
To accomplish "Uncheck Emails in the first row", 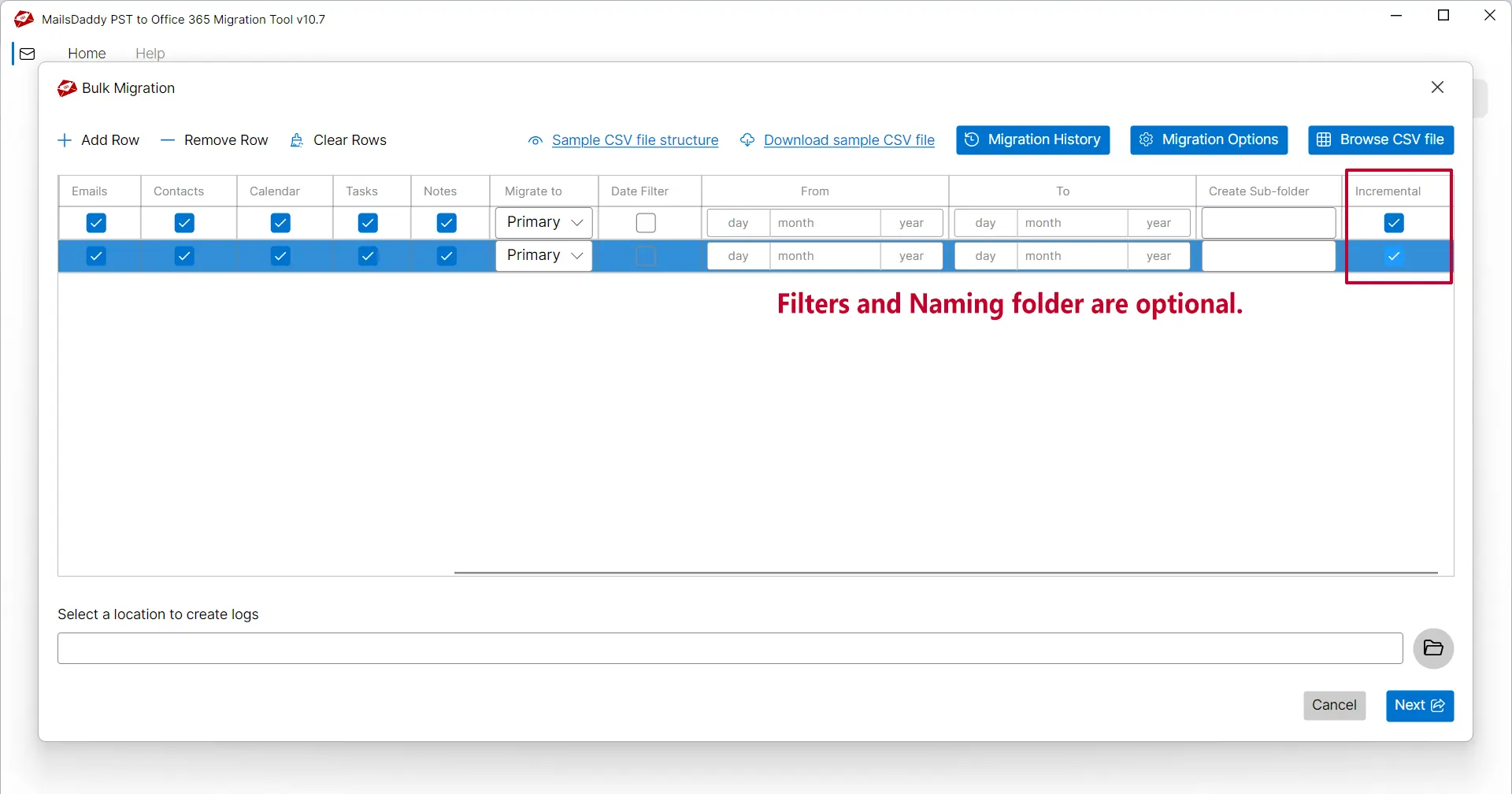I will click(96, 223).
